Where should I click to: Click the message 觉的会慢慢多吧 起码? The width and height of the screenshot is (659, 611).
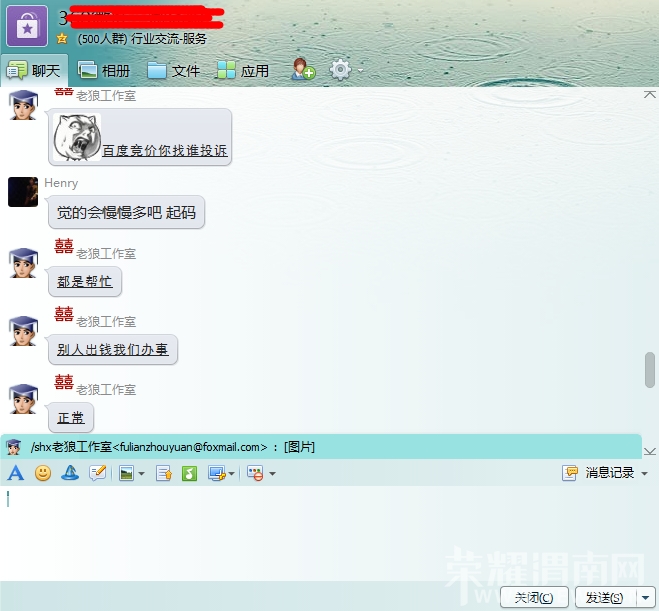click(126, 213)
